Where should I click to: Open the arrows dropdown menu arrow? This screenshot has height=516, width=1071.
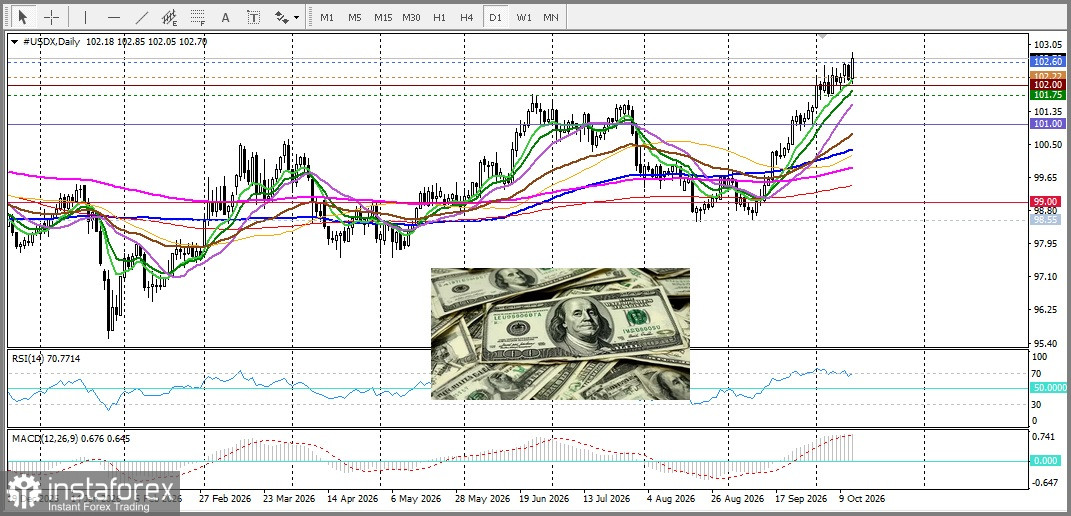point(296,17)
